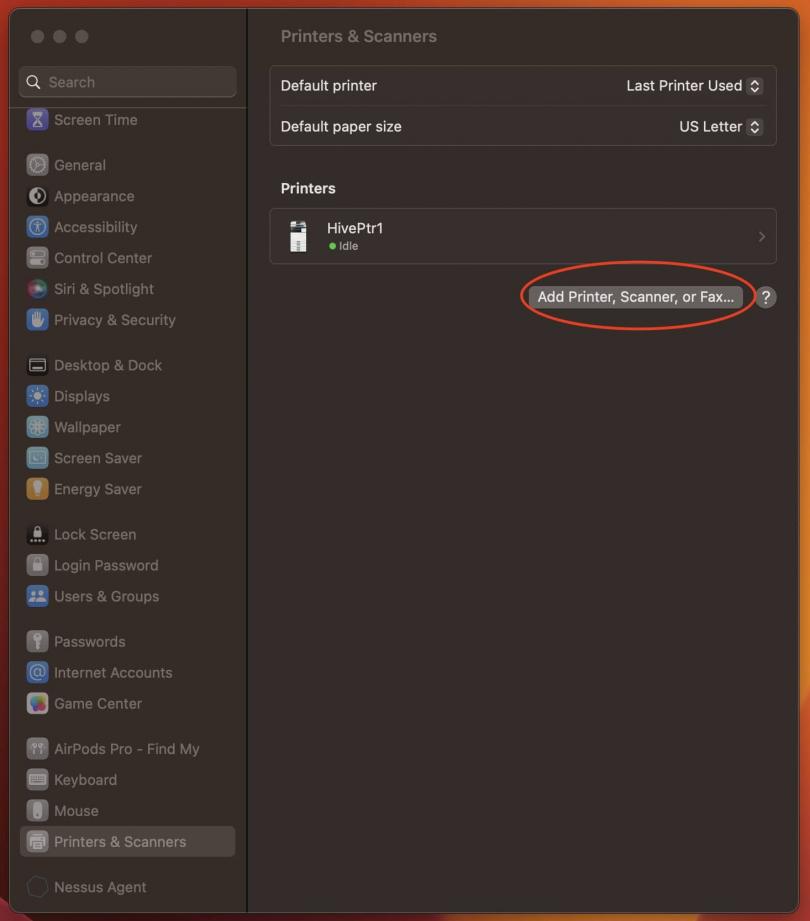810x921 pixels.
Task: Select Keyboard label in sidebar
Action: click(85, 780)
